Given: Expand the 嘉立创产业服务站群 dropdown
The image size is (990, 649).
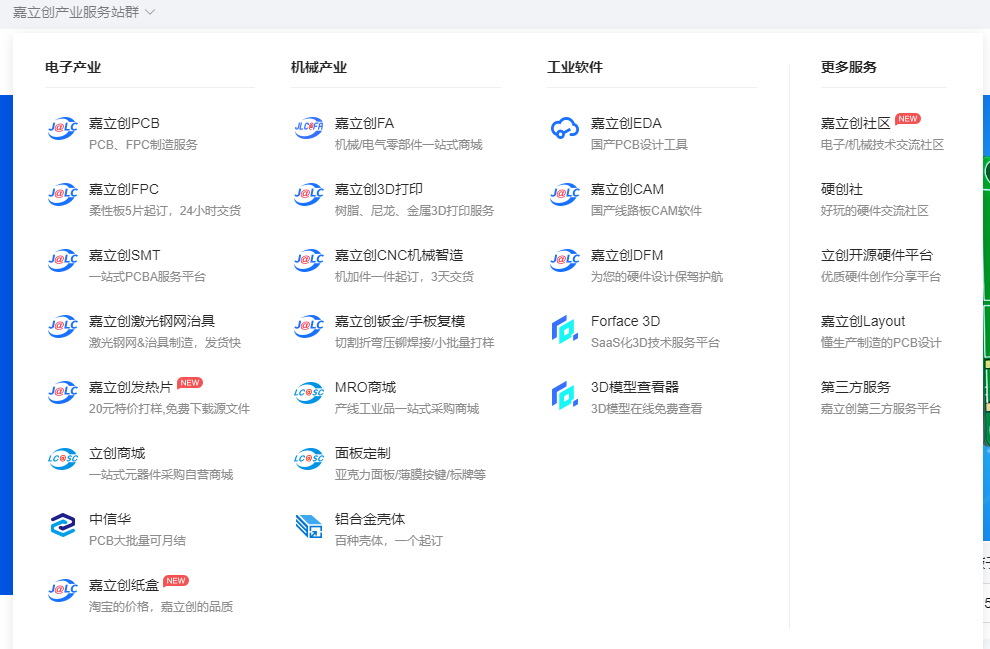Looking at the screenshot, I should [84, 13].
